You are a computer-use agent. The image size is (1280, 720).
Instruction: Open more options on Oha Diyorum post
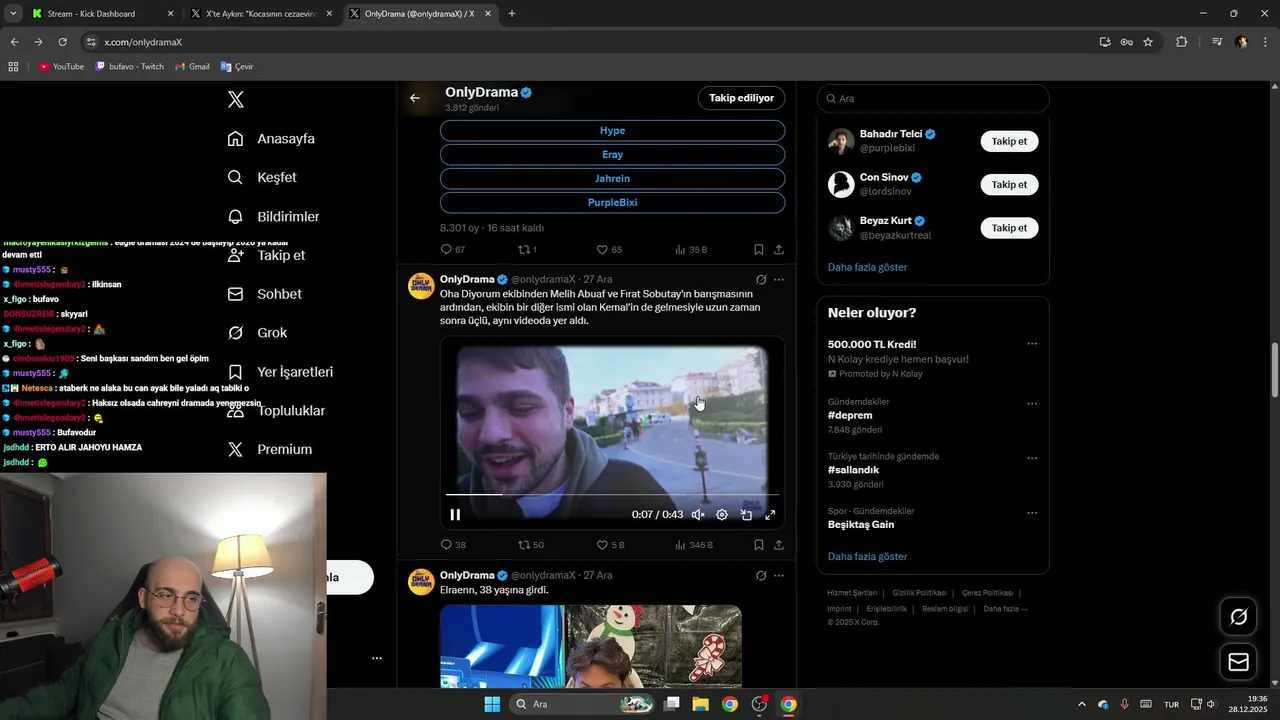pyautogui.click(x=779, y=280)
